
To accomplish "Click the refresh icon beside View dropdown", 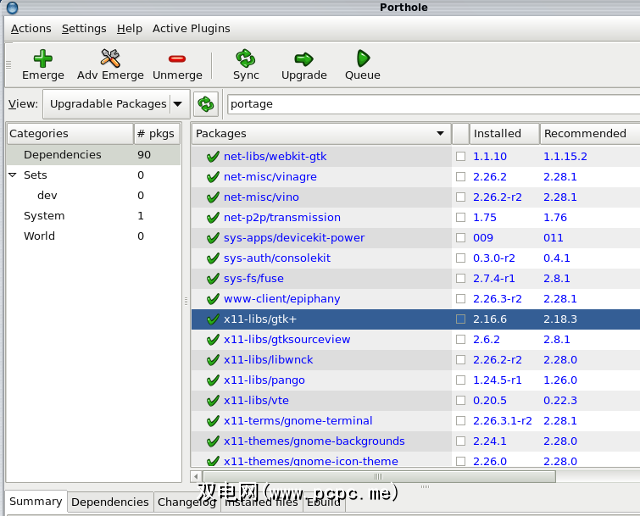I will [206, 104].
